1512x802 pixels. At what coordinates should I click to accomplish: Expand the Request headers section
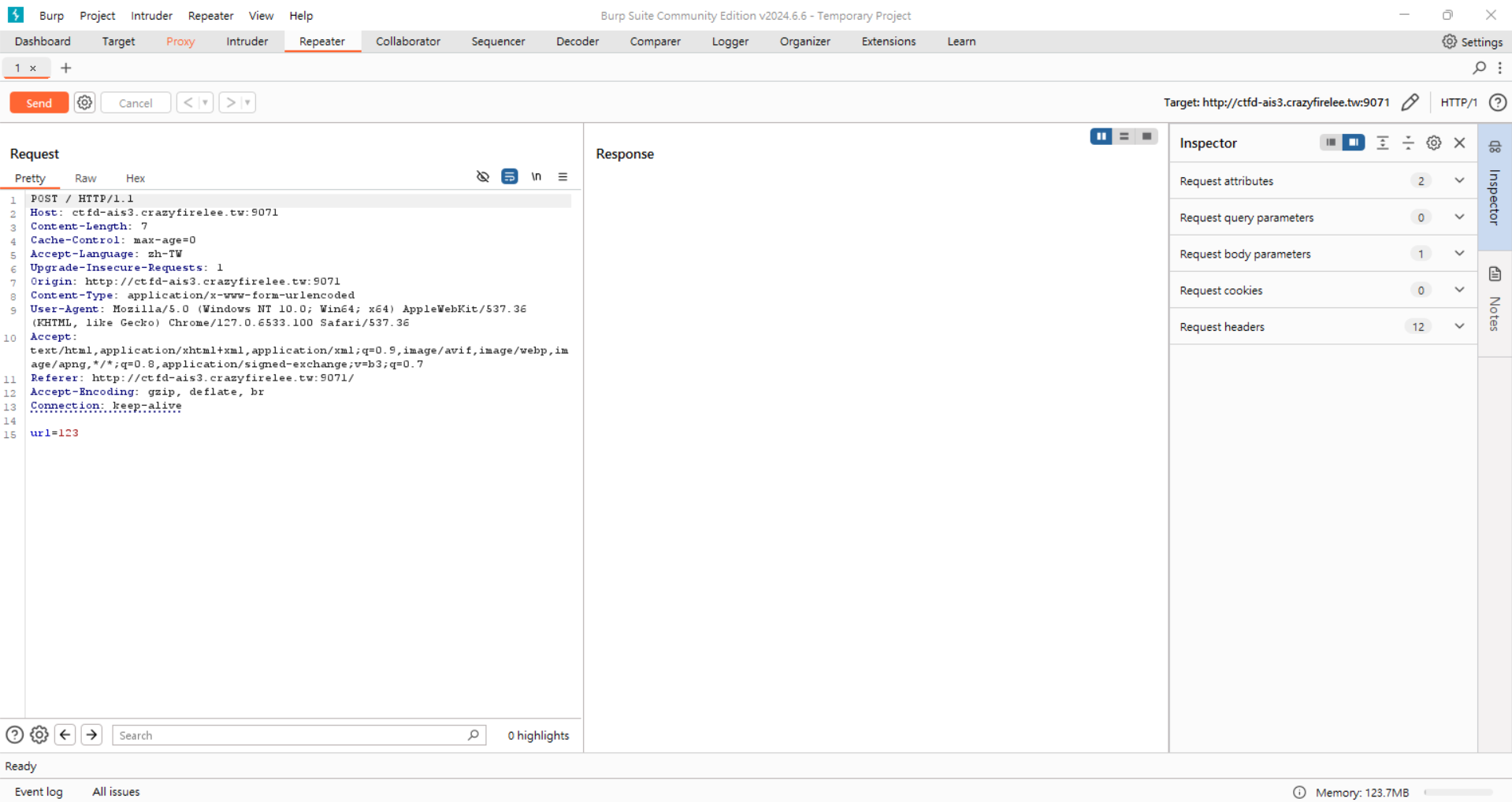(x=1458, y=326)
